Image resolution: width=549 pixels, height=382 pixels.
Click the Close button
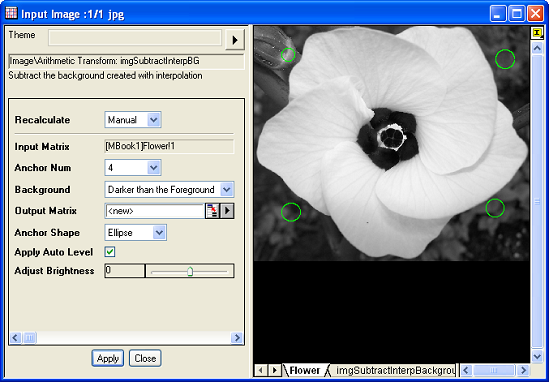(145, 358)
